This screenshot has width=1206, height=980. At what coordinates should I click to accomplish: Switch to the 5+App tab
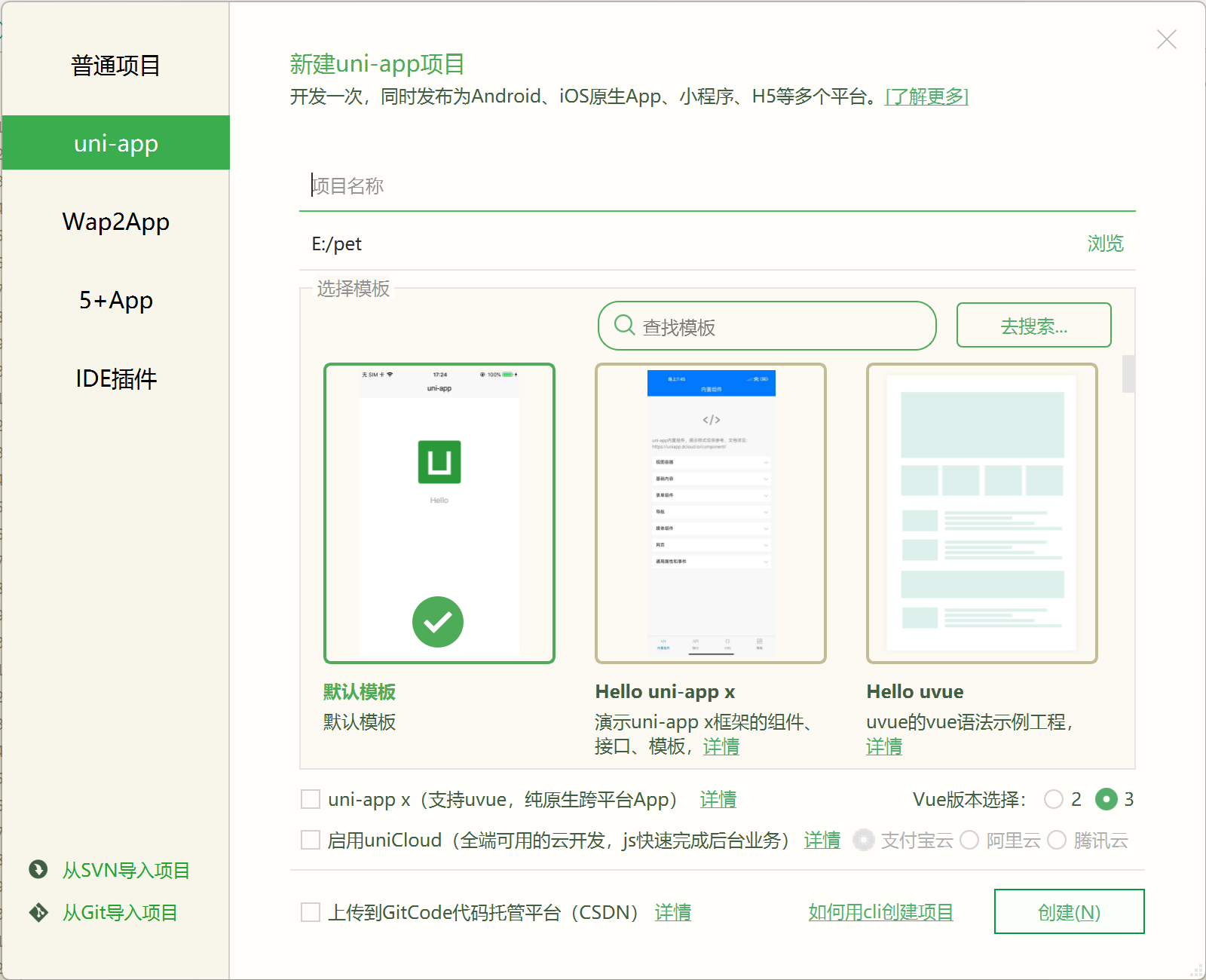pos(116,300)
